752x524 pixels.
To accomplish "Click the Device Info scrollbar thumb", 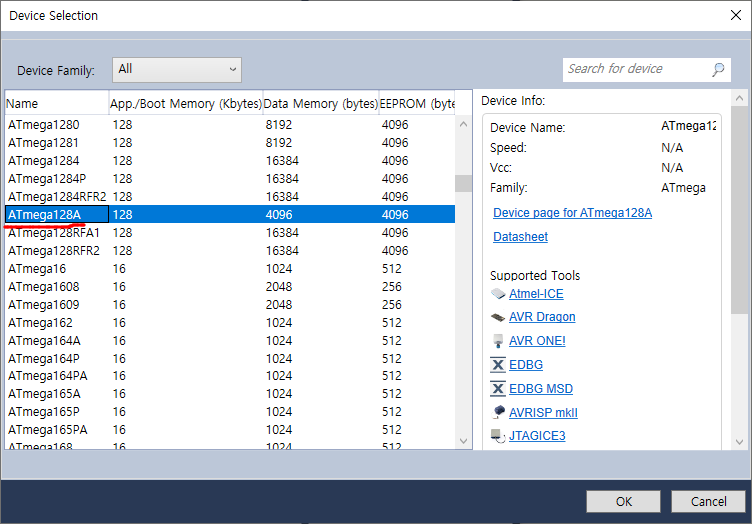I will (740, 210).
